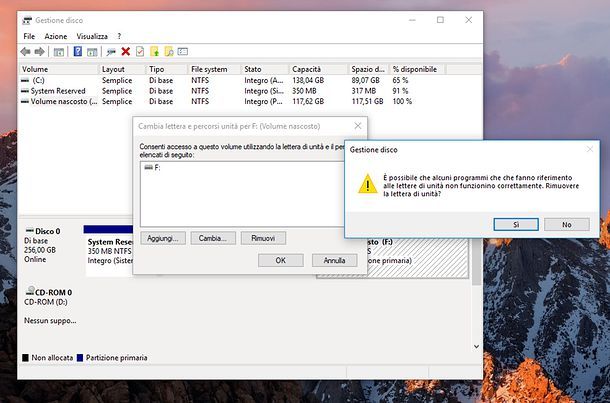The image size is (610, 403).
Task: Click the yellow folder with green arrow icon
Action: tap(154, 51)
